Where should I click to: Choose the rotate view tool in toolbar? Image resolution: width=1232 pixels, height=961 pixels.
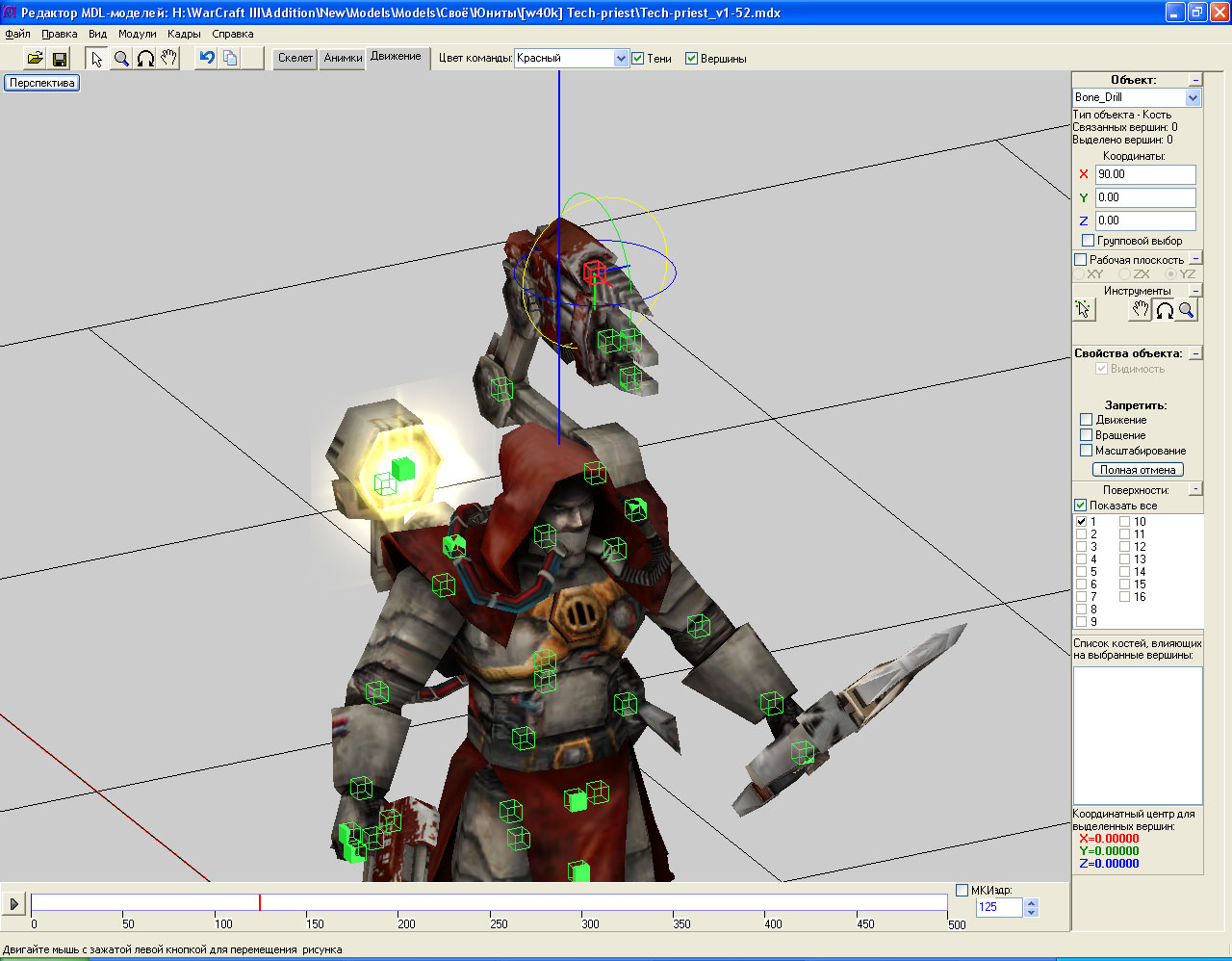145,59
